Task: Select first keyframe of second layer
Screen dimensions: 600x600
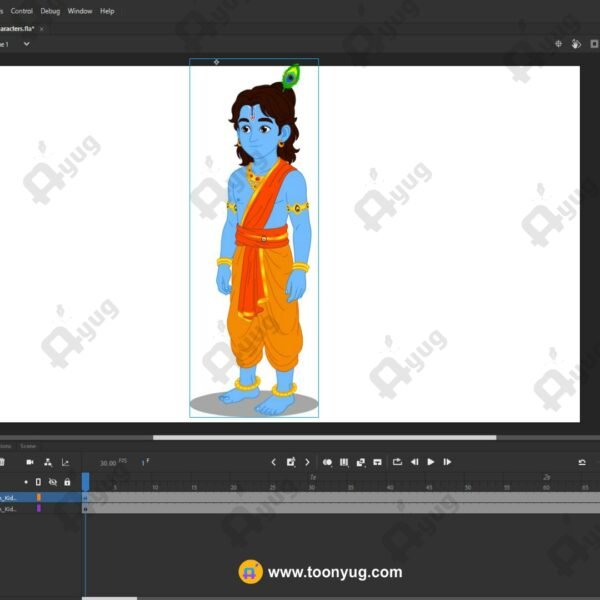Action: [x=85, y=509]
